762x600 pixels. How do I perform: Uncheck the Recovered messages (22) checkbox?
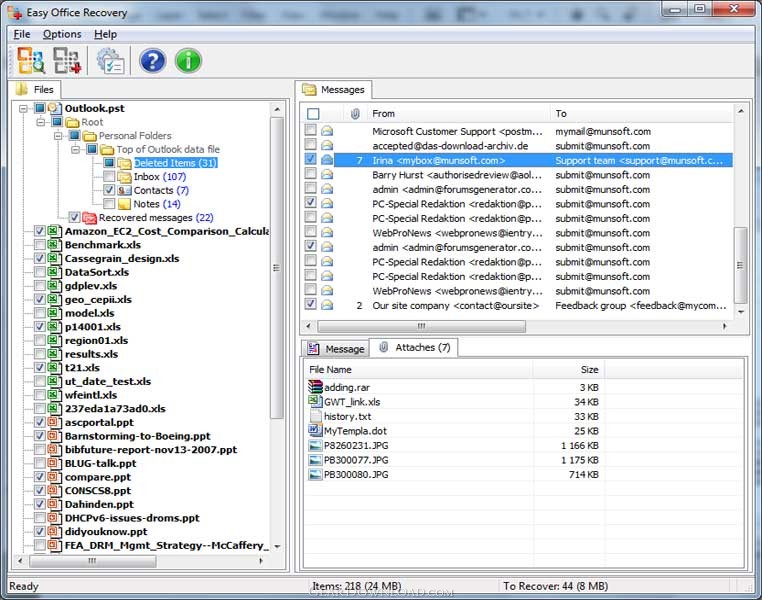tap(74, 217)
